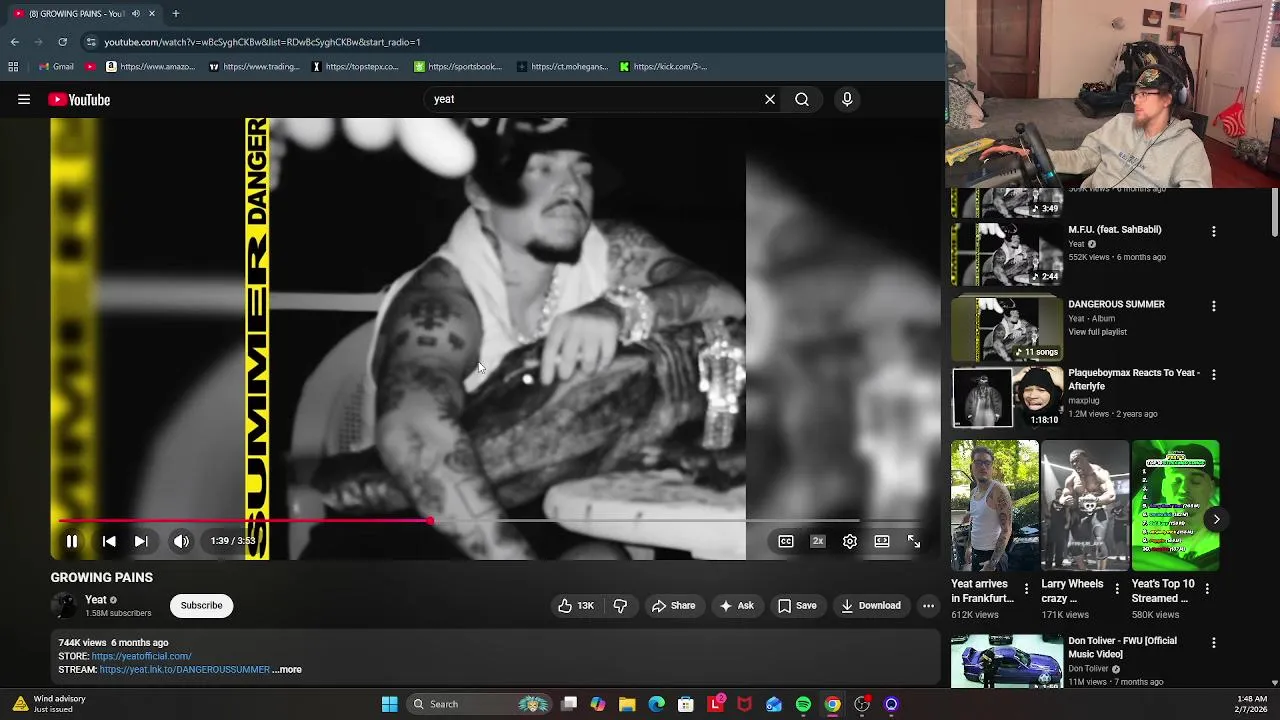Open the Wind advisory weather widget
The height and width of the screenshot is (720, 1280).
(50, 704)
